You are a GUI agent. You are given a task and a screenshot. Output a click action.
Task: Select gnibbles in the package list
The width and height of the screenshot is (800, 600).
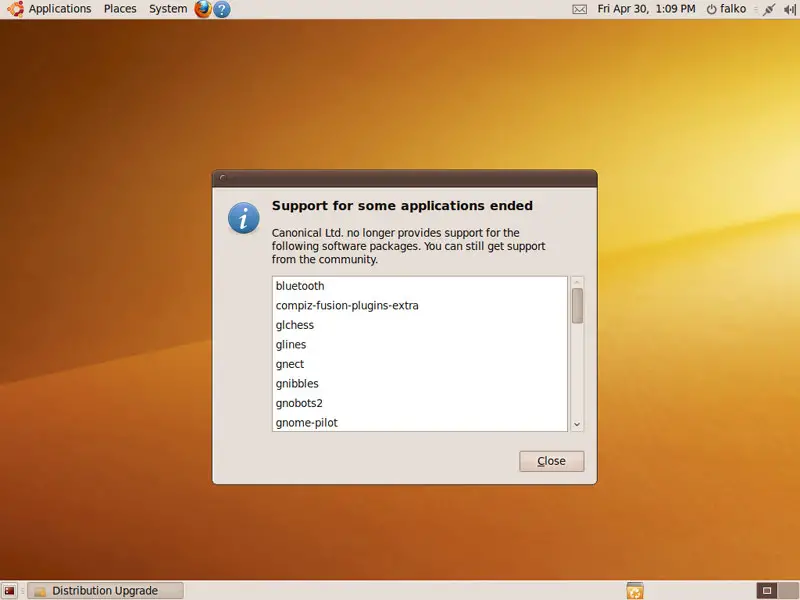point(419,383)
